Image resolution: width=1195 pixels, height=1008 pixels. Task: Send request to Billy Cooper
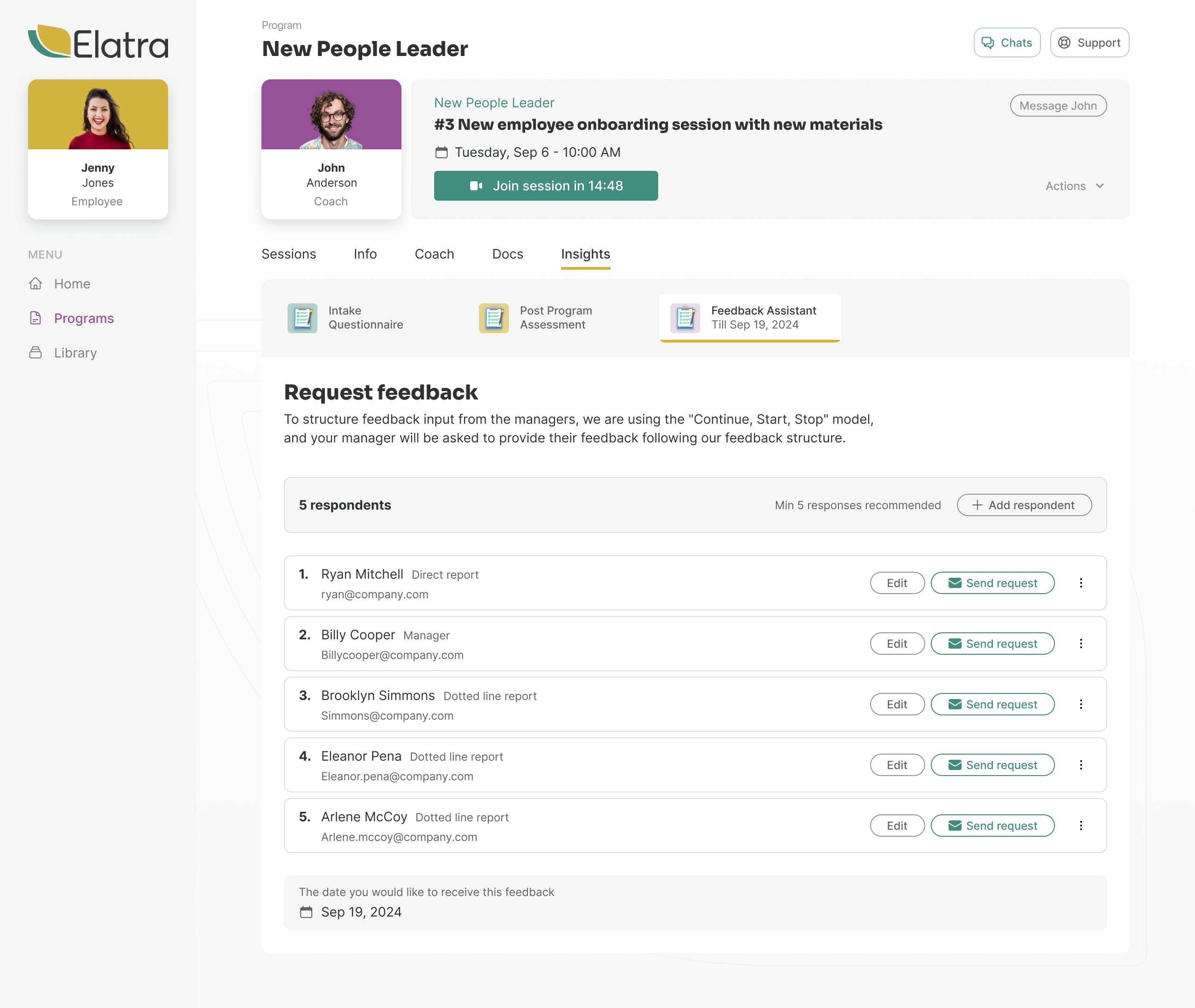[x=992, y=644]
